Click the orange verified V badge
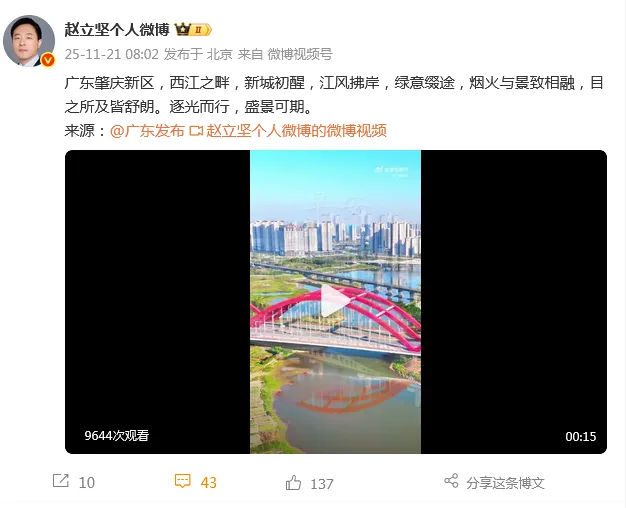Screen dimensions: 626x508 coord(48,60)
